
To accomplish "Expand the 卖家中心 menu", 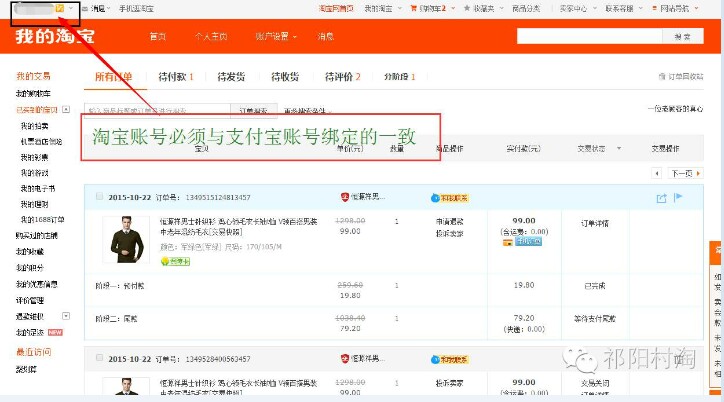I will [578, 8].
